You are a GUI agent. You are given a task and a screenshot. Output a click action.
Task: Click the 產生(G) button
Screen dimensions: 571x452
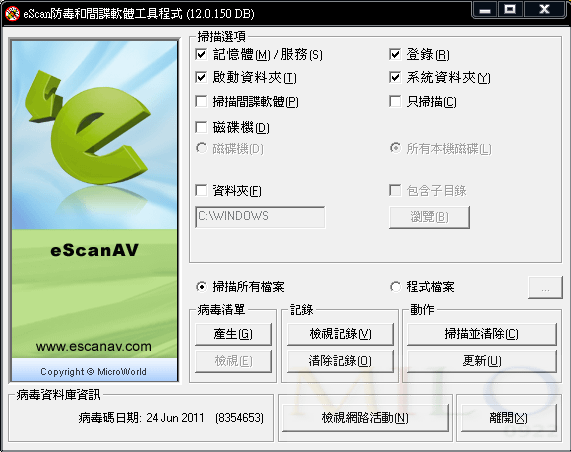[x=233, y=334]
